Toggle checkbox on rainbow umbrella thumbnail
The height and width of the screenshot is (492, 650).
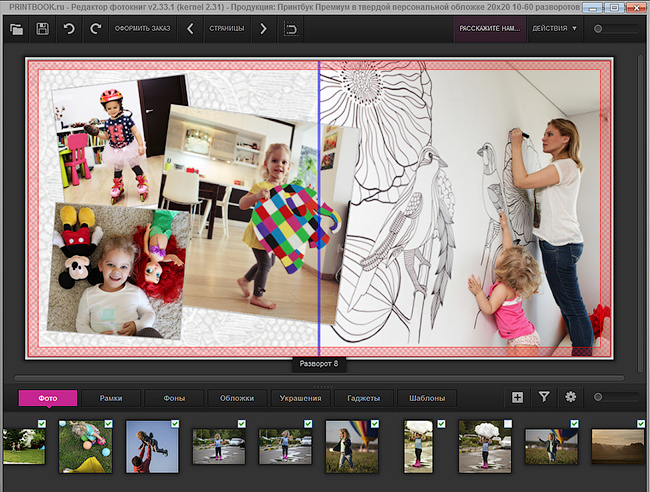tap(373, 425)
